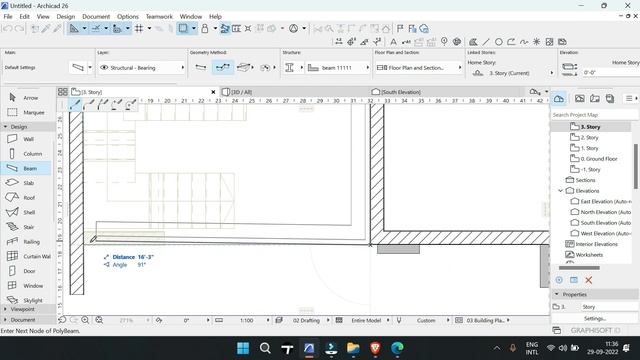Screen dimensions: 640x360
Task: Toggle Suspend Groups lock icon
Action: 205,29
